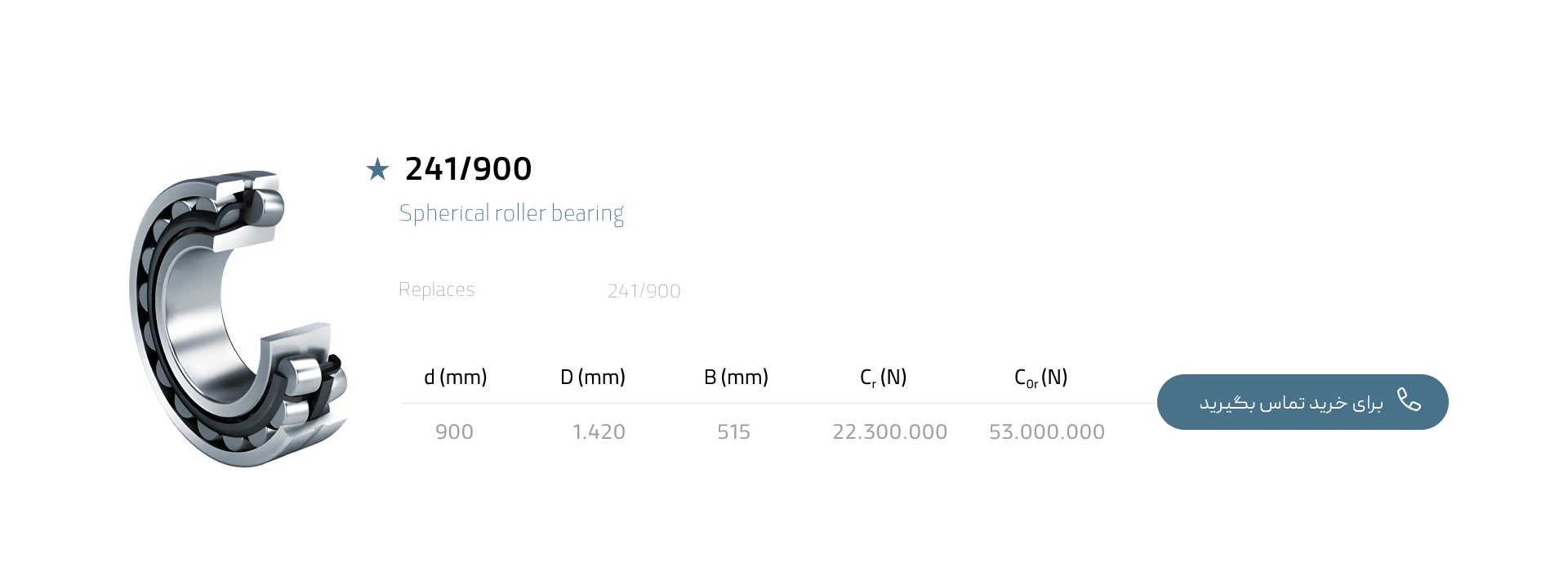
Task: Select the Spherical roller bearing subtitle
Action: tap(511, 213)
